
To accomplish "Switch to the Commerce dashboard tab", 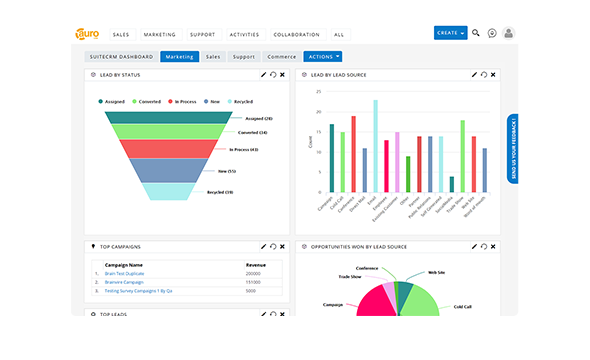I will [282, 56].
